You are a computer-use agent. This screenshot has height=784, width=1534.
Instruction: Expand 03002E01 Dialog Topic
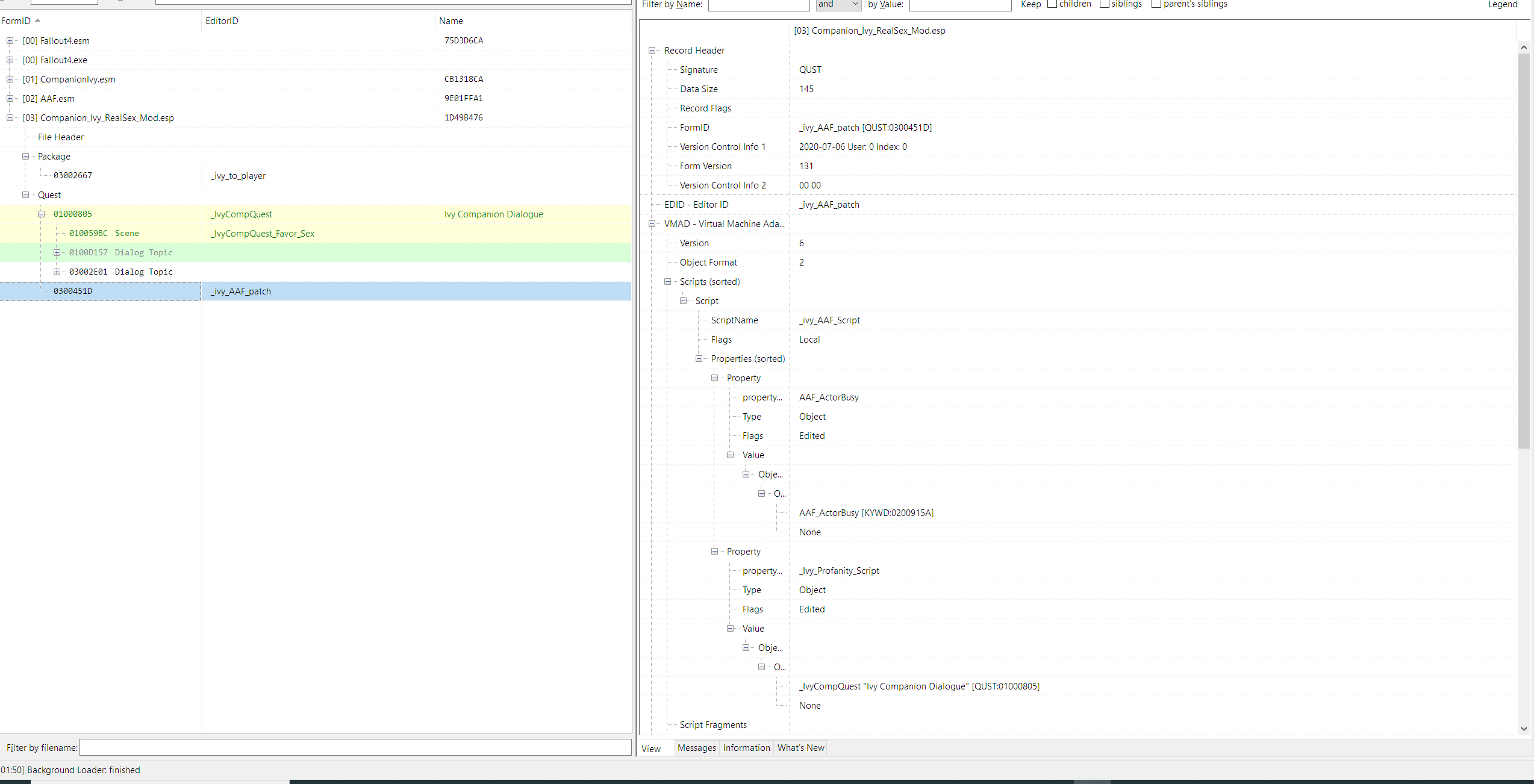click(x=57, y=272)
